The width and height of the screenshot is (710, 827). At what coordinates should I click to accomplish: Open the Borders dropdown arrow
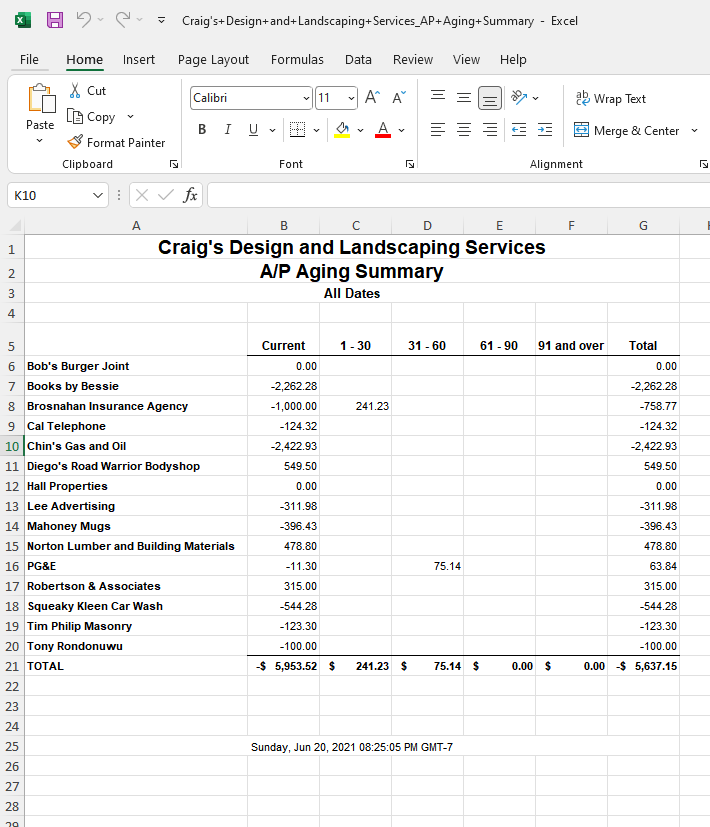(316, 130)
